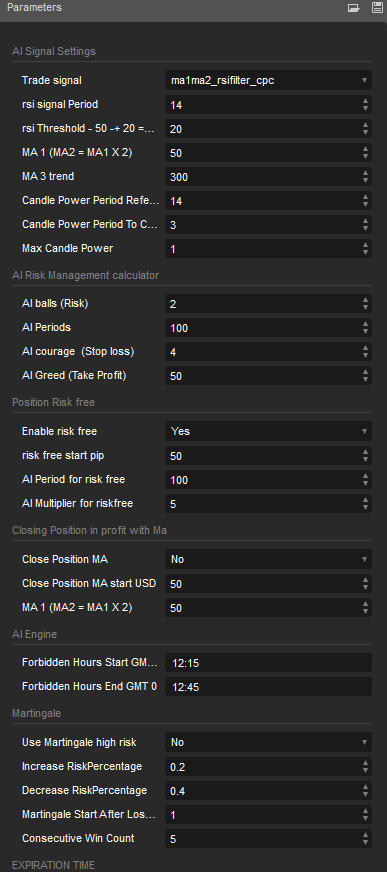Open the Trade signal dropdown
This screenshot has height=872, width=387.
click(269, 81)
